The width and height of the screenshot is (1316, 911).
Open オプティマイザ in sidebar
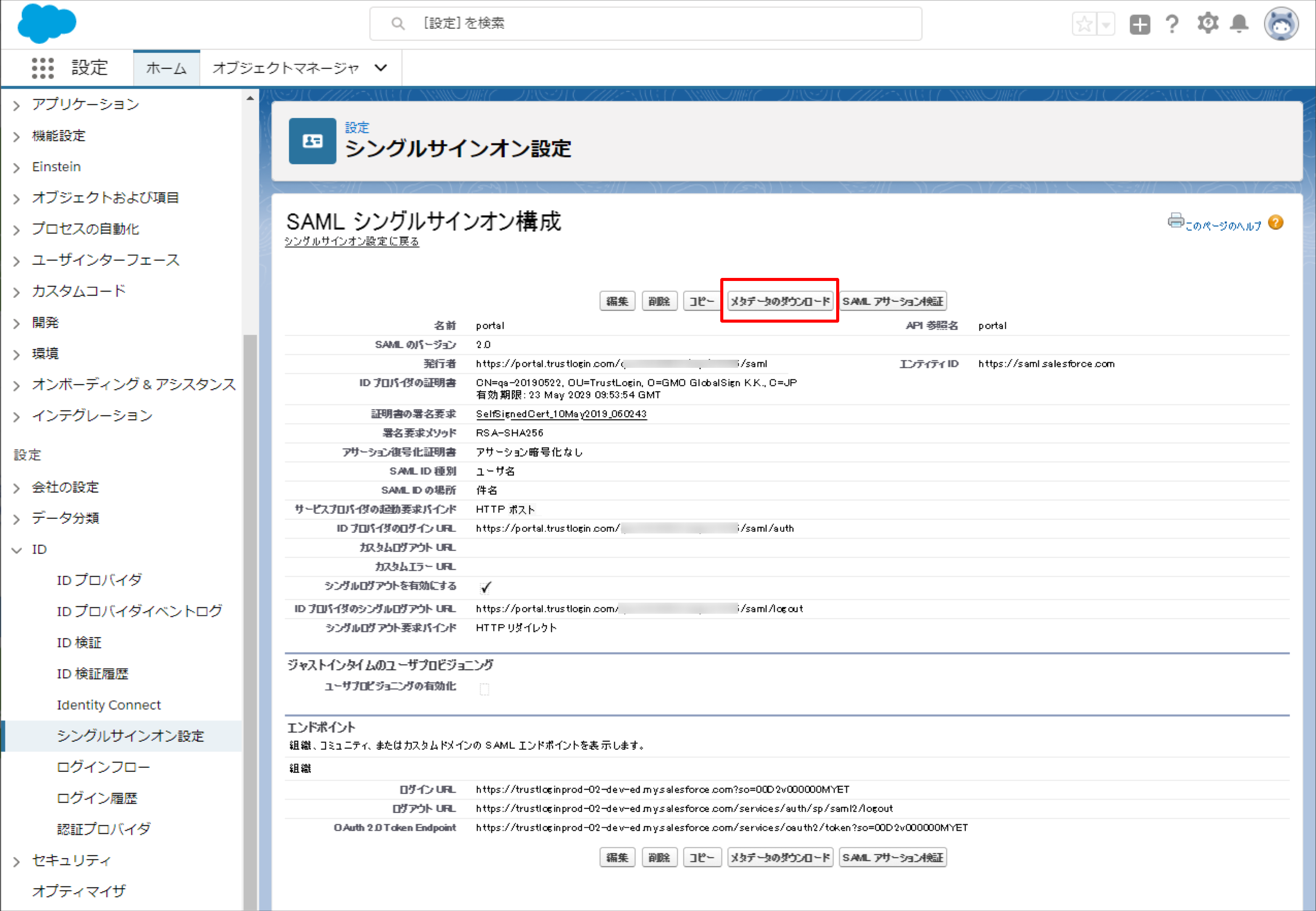point(79,891)
